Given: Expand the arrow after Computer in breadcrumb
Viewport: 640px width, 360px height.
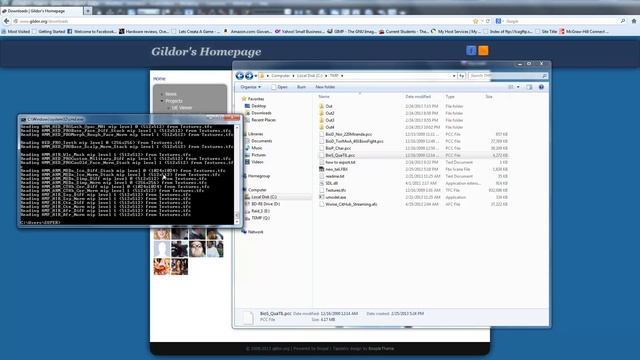Looking at the screenshot, I should [x=293, y=76].
